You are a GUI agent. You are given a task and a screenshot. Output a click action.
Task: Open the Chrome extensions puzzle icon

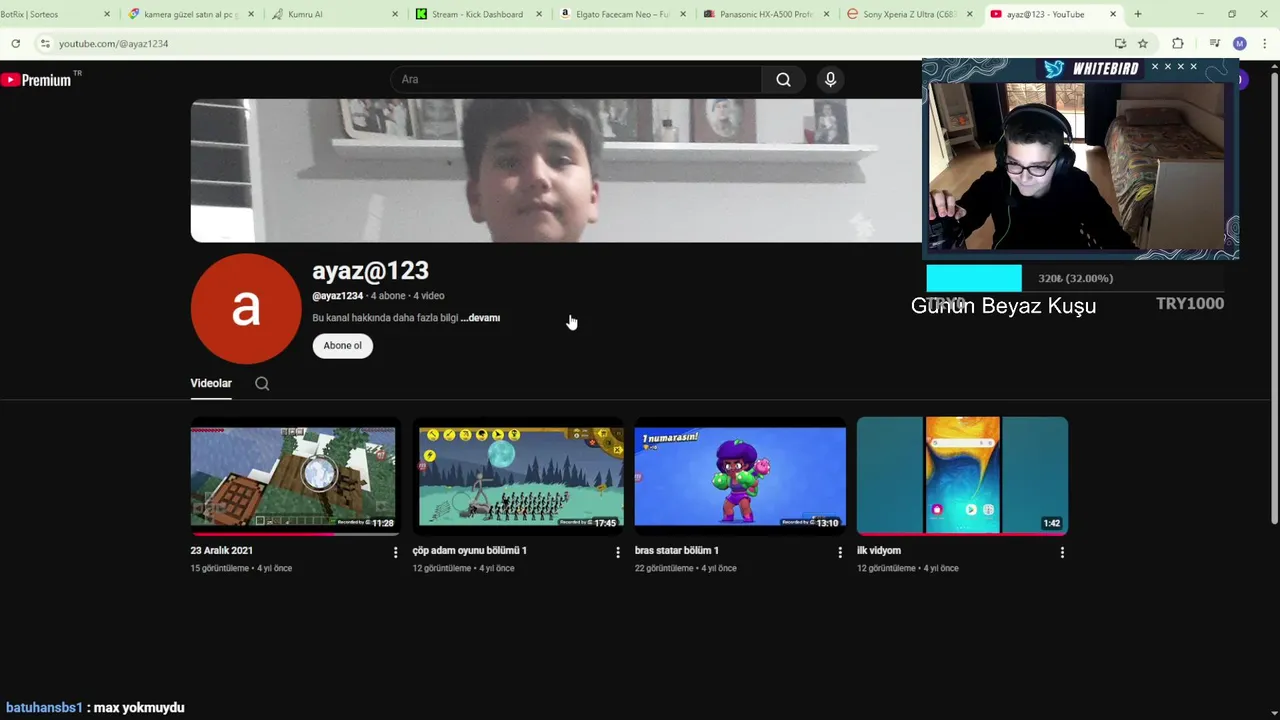click(x=1177, y=44)
